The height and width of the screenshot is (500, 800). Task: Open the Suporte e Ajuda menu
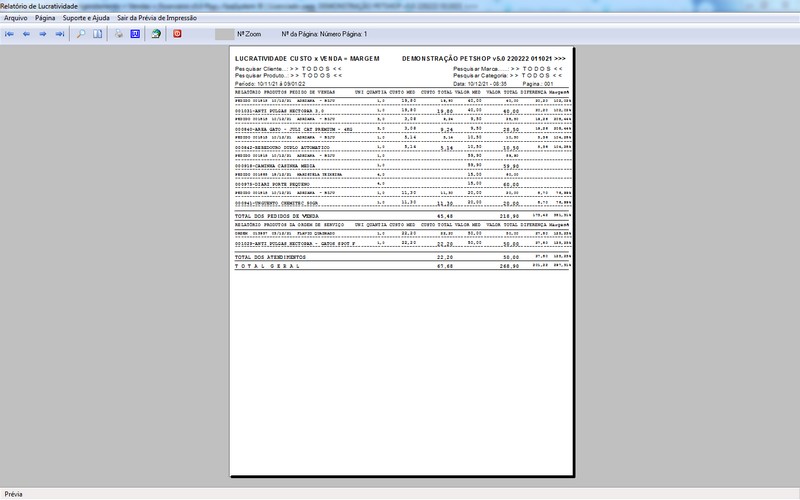(x=86, y=18)
